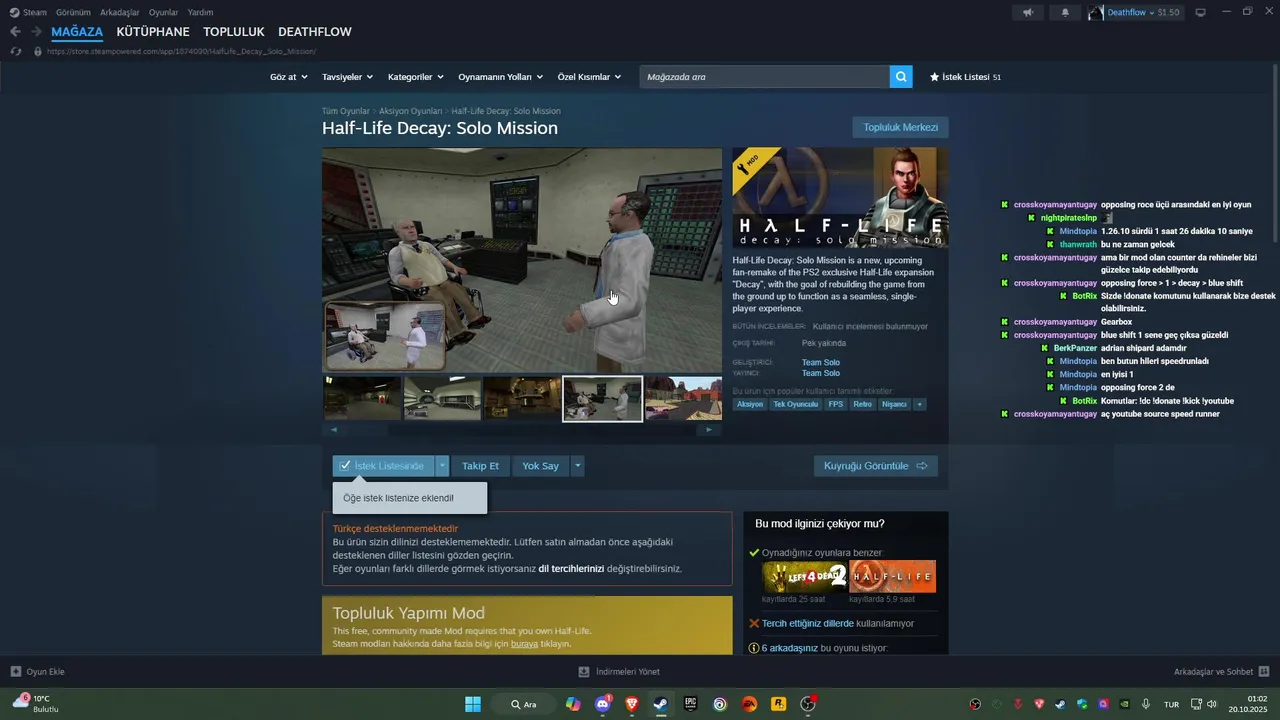Viewport: 1280px width, 720px height.
Task: Open the Yardım menu
Action: (x=200, y=12)
